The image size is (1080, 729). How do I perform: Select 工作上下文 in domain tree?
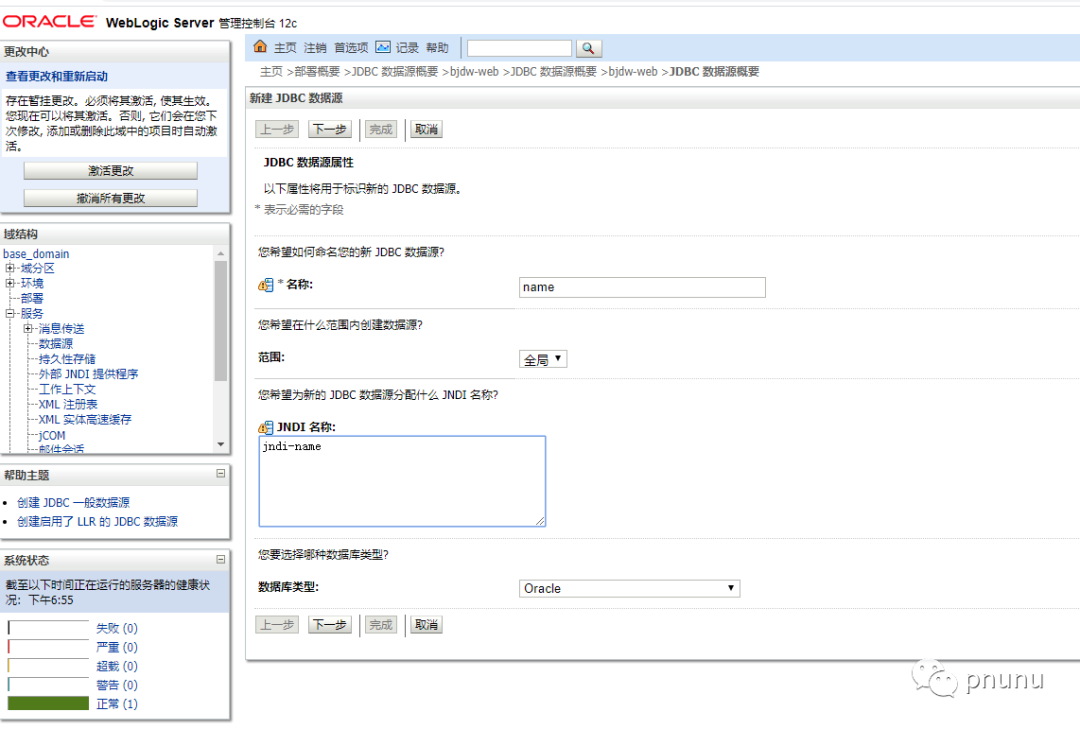click(67, 389)
